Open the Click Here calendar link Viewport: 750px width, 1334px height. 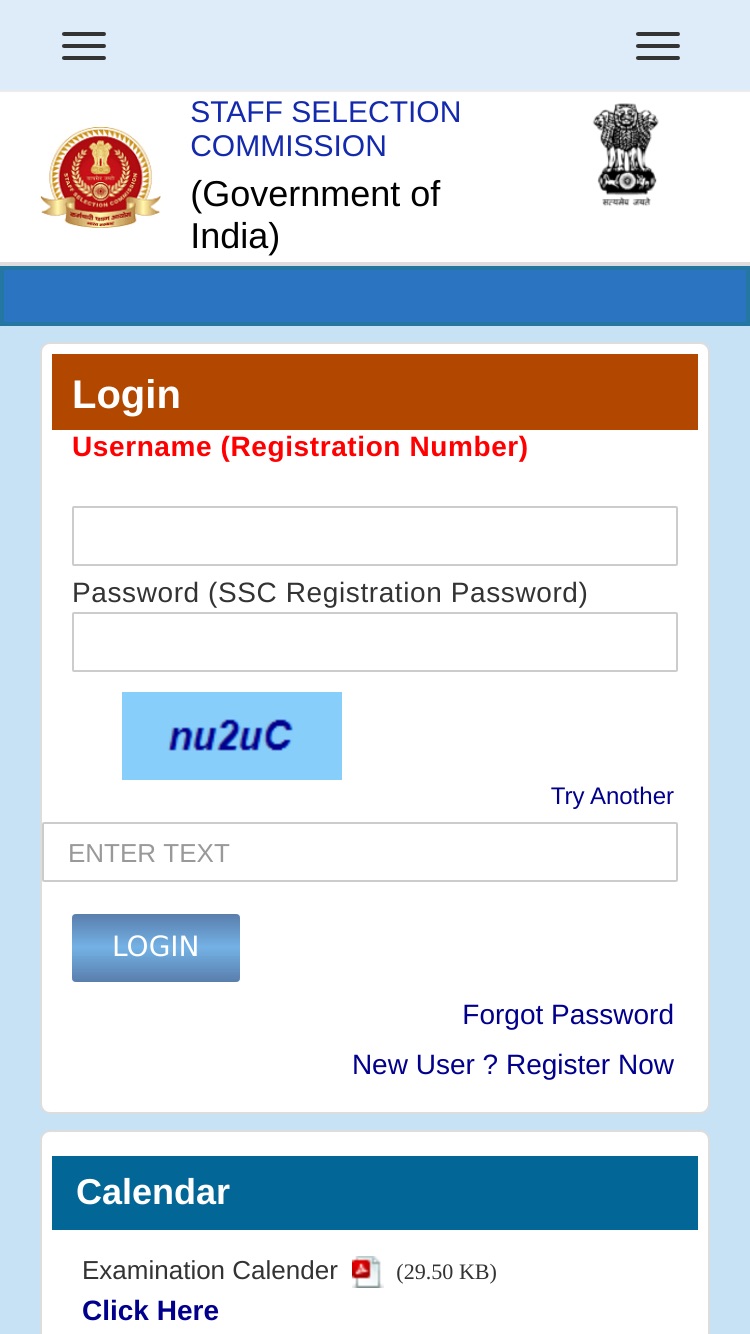(150, 1310)
